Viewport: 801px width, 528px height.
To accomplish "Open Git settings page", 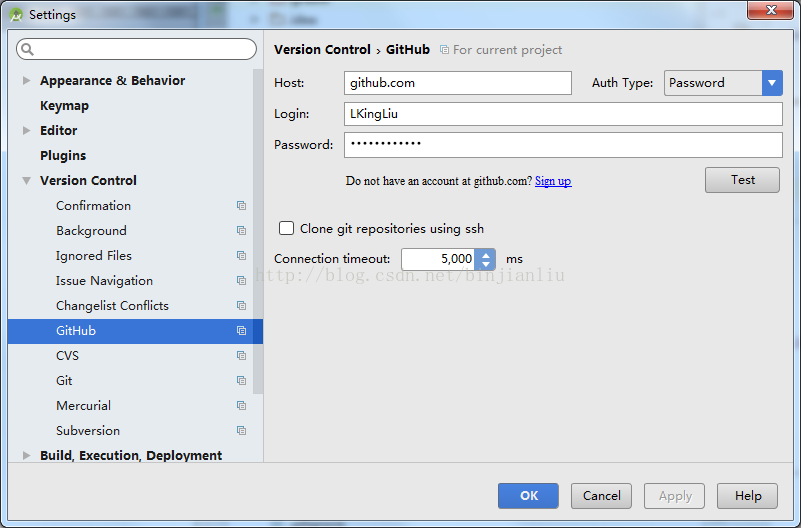I will click(64, 380).
